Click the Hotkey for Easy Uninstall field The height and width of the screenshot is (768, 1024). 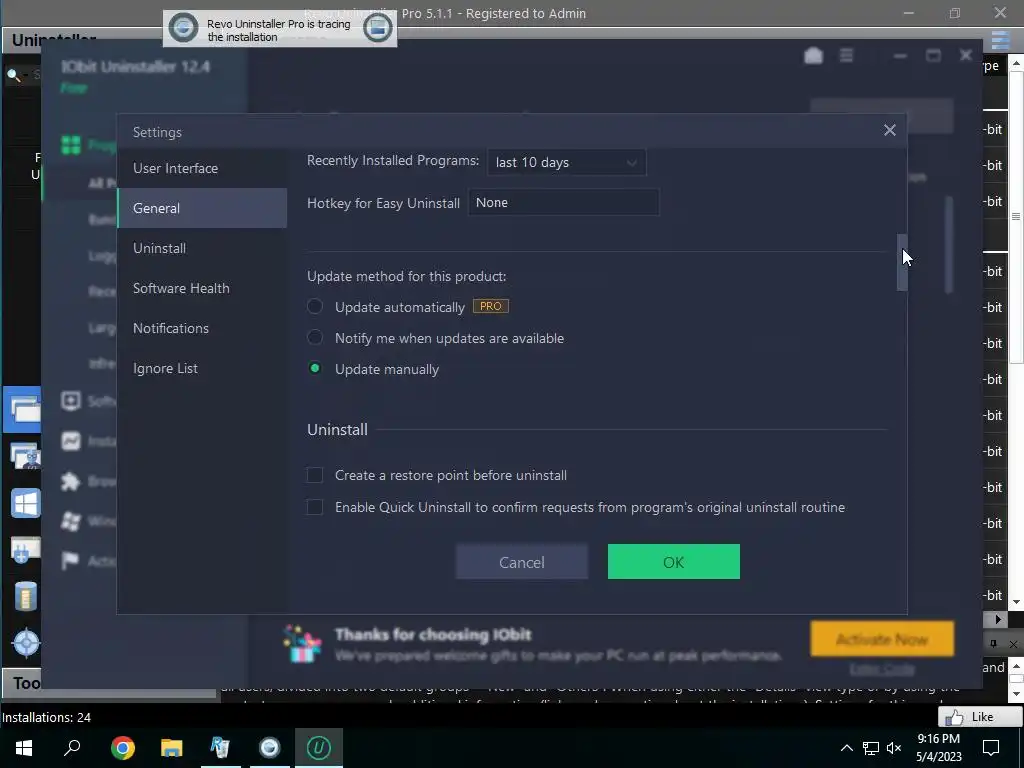pyautogui.click(x=564, y=202)
